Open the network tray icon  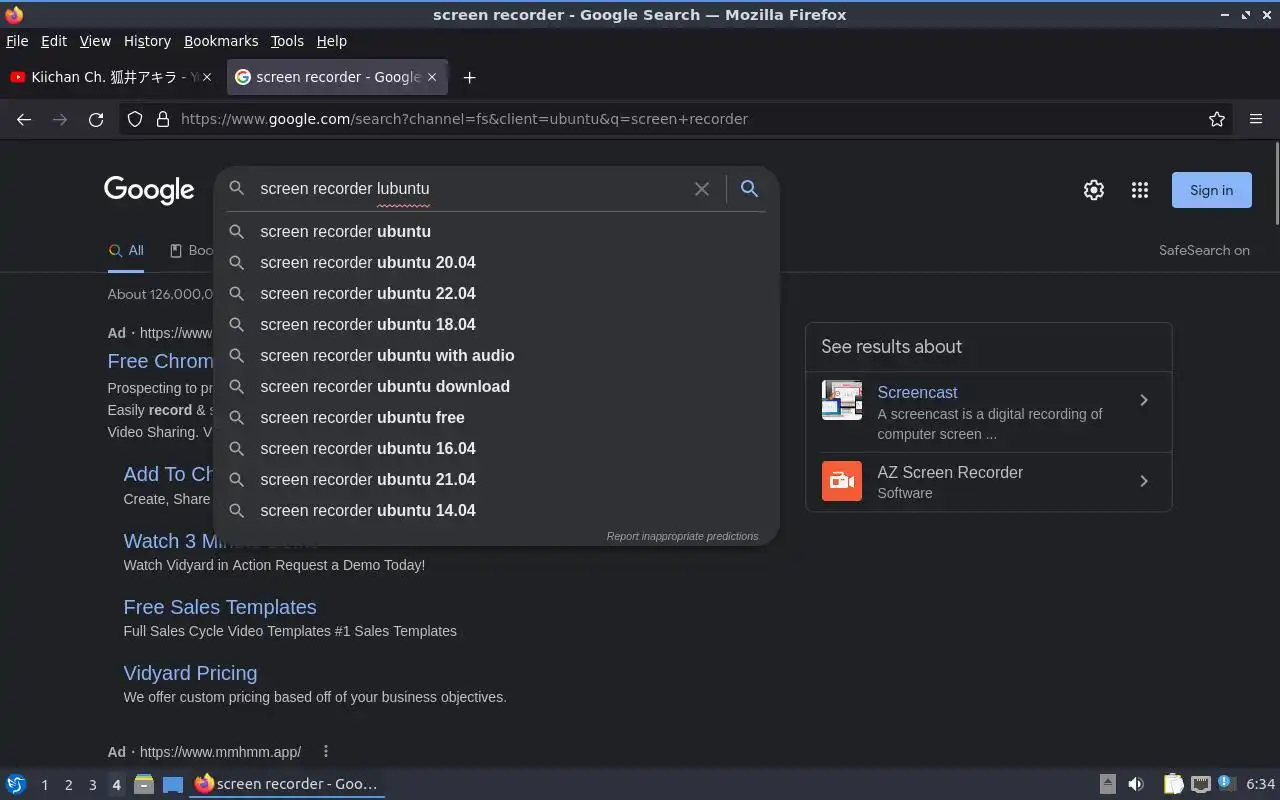1201,784
